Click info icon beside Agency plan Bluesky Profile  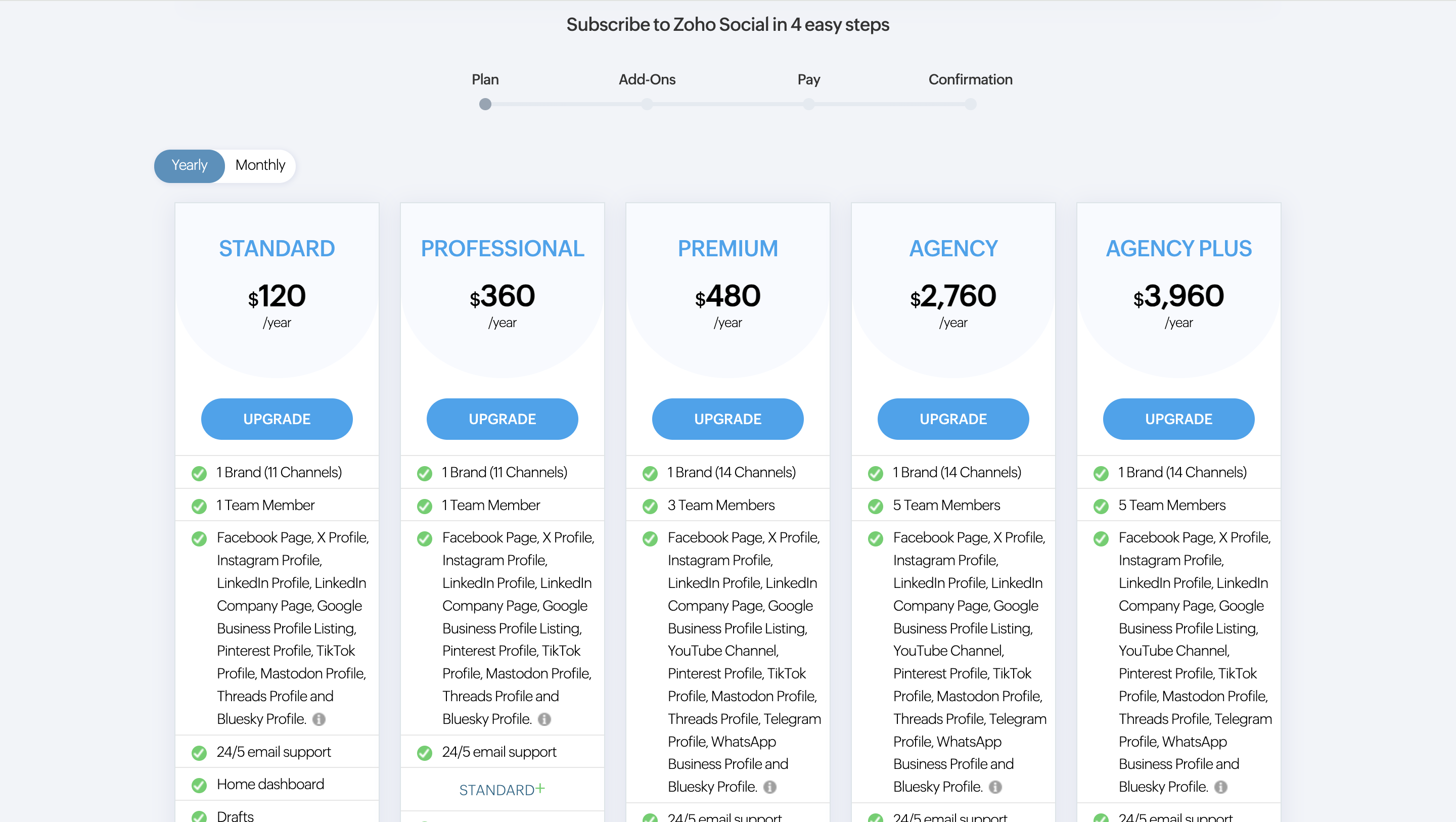pyautogui.click(x=995, y=787)
